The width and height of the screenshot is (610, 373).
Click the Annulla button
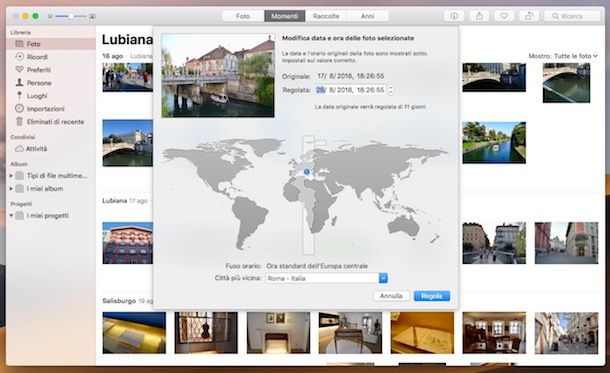[391, 296]
